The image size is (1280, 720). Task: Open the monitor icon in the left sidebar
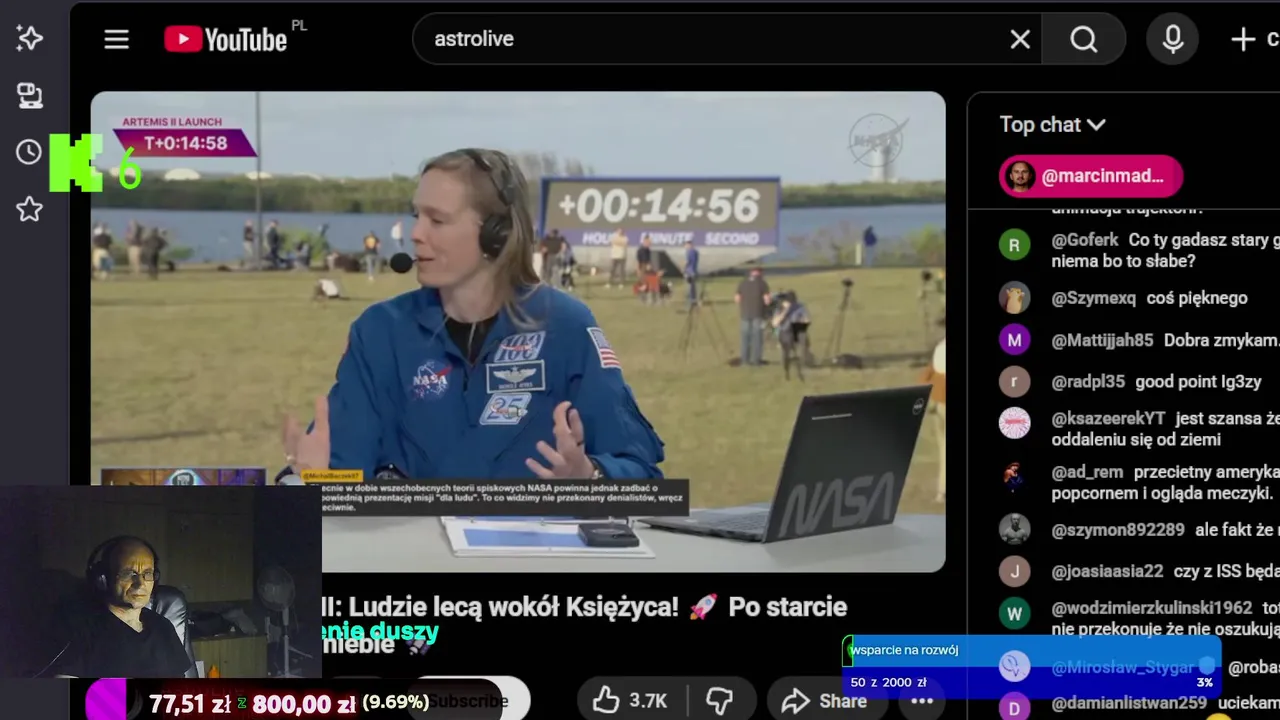29,95
